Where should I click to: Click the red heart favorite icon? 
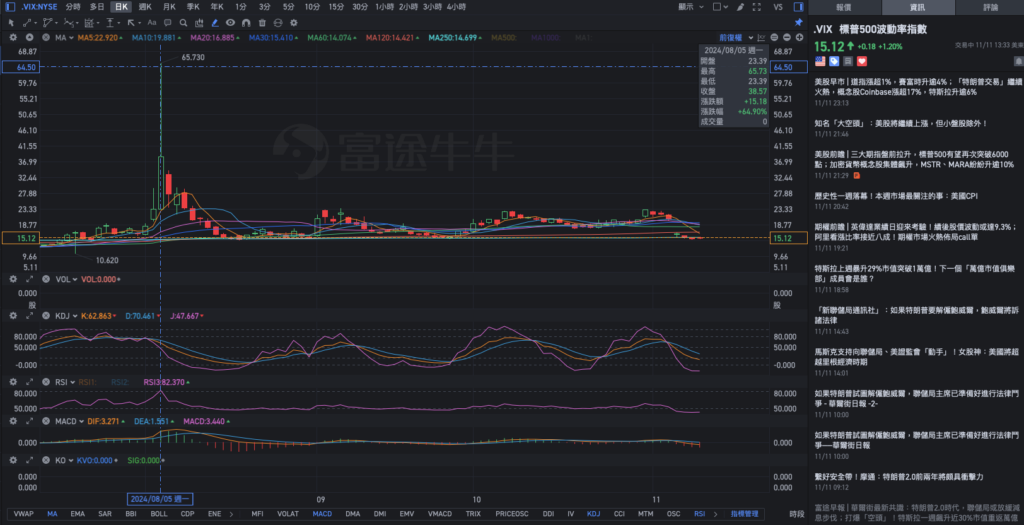pos(861,61)
